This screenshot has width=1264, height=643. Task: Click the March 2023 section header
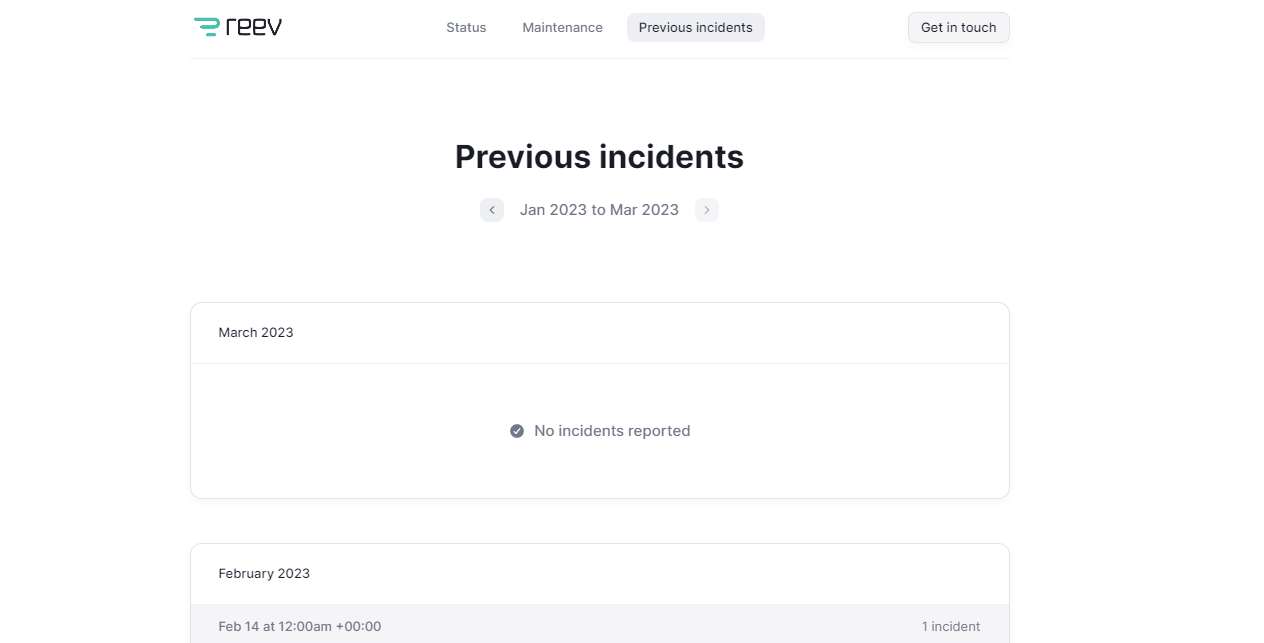pos(256,333)
